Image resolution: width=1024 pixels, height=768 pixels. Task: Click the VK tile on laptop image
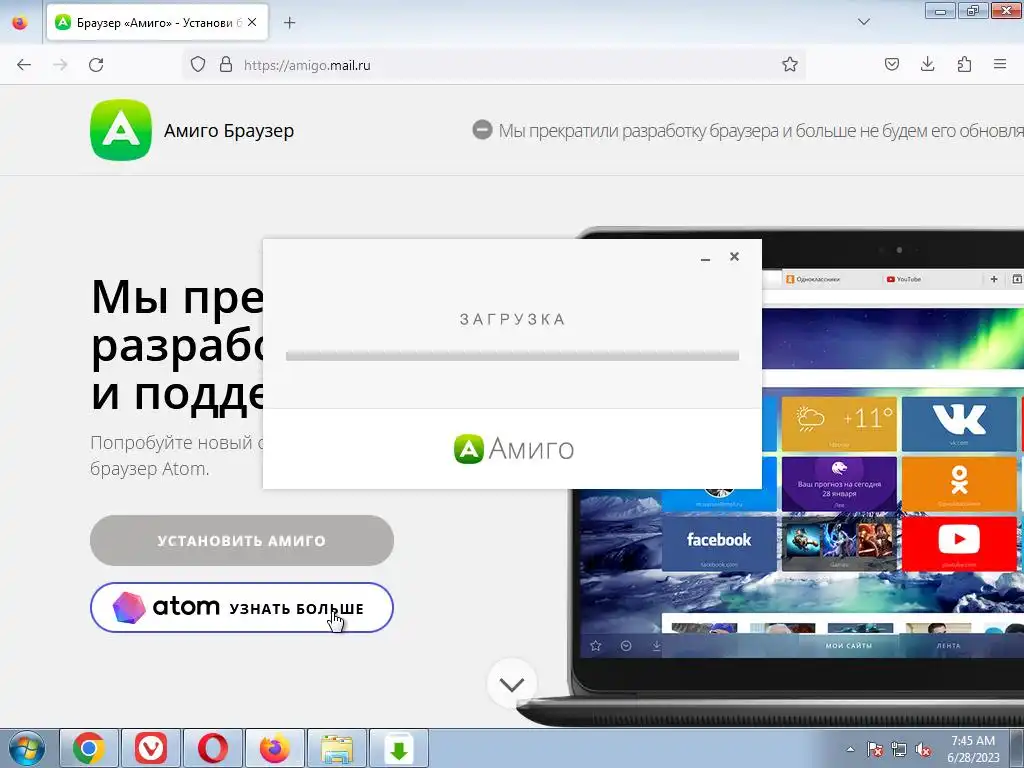(x=959, y=423)
